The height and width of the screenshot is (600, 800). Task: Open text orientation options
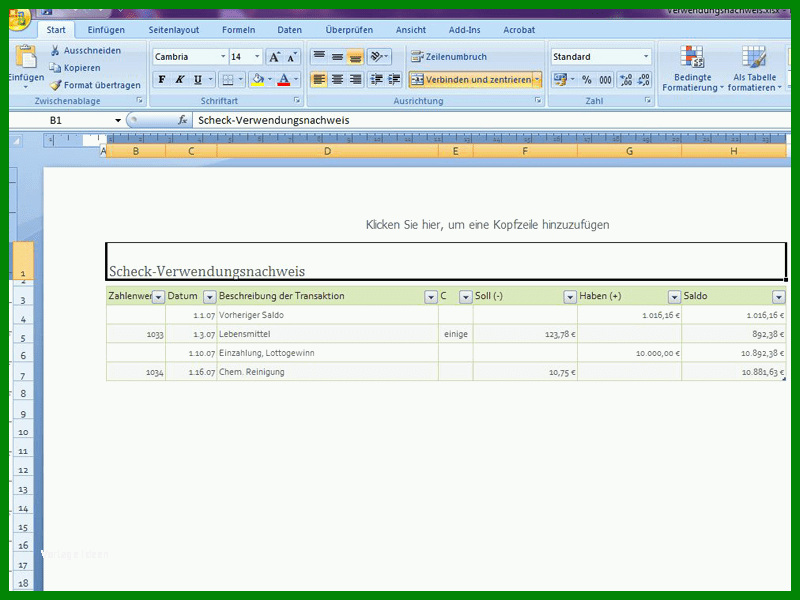(379, 56)
